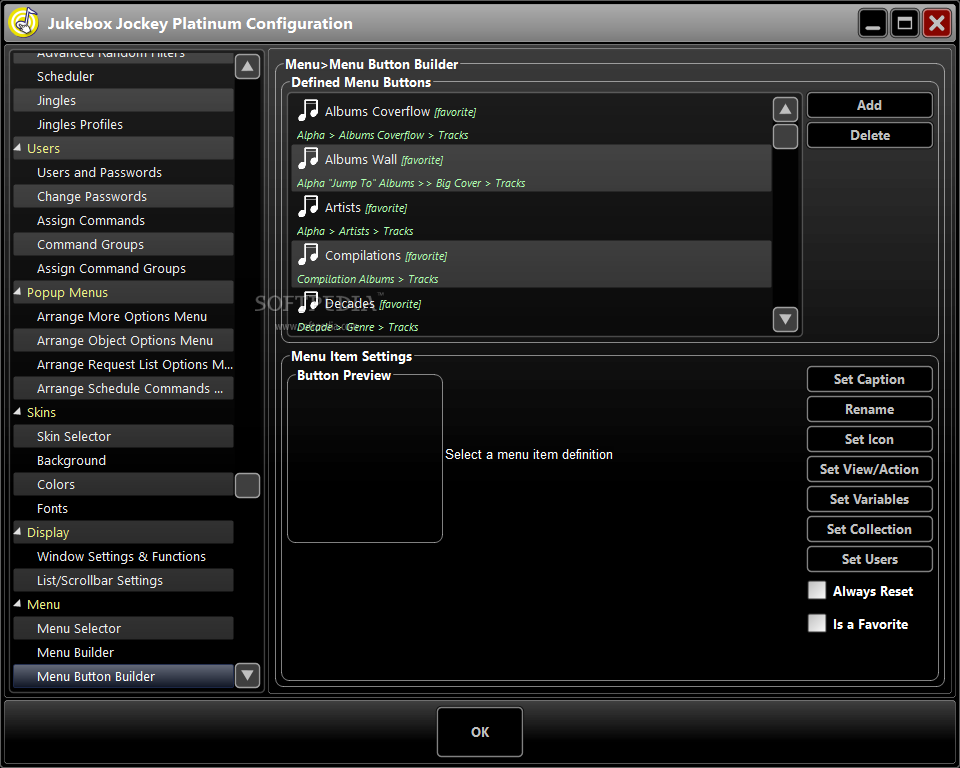The width and height of the screenshot is (960, 768).
Task: Select Assign Command Groups entry
Action: 124,268
